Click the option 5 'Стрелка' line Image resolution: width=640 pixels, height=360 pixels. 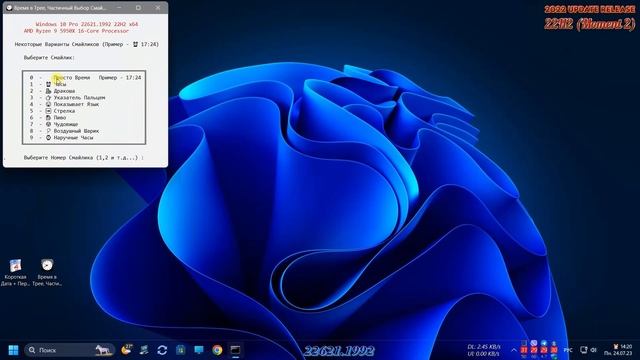tap(52, 111)
